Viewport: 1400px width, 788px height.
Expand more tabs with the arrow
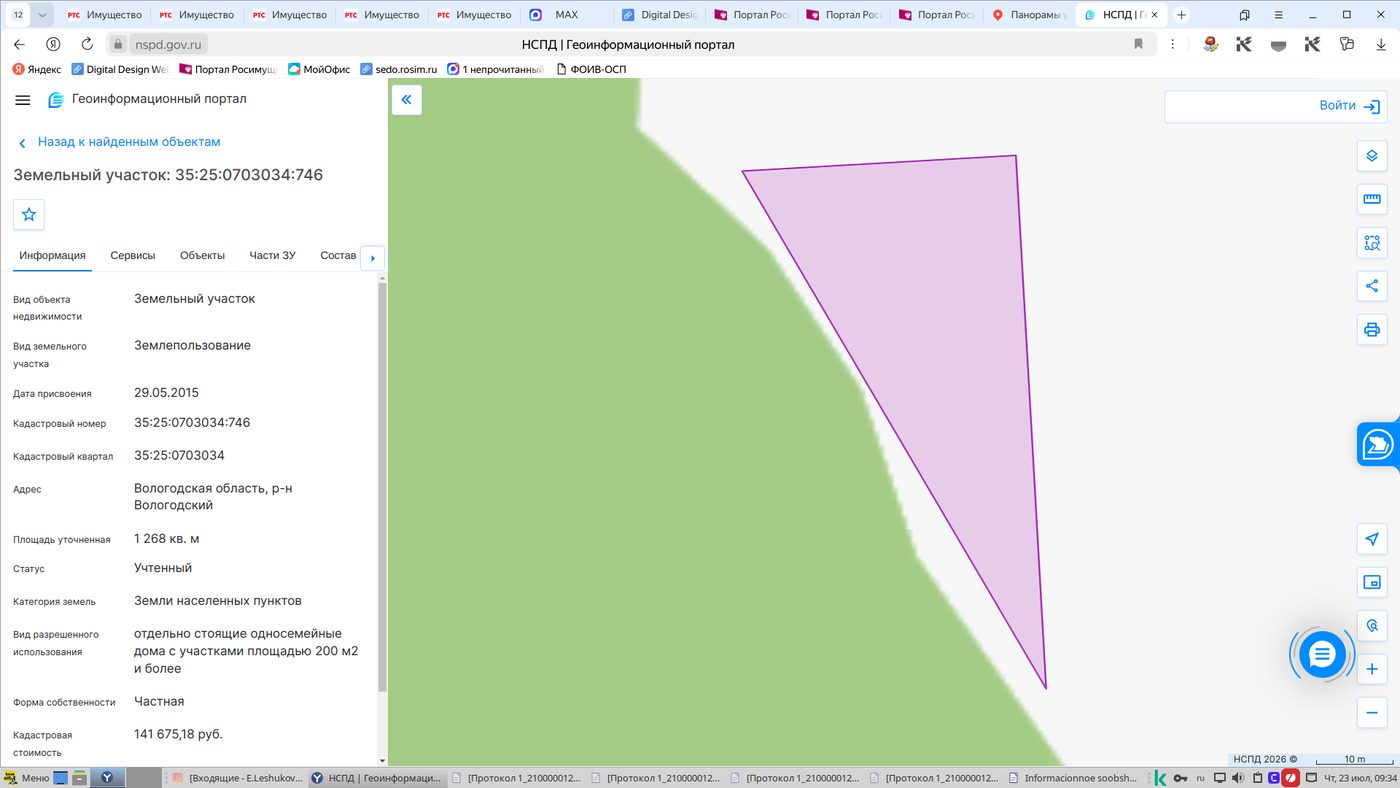click(x=372, y=258)
